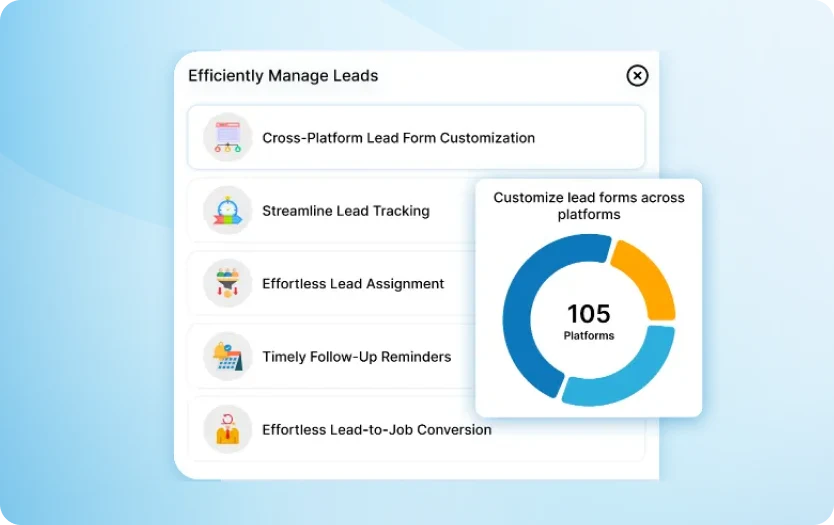
Task: Click the Streamline Lead Tracking stopwatch icon
Action: pos(228,210)
